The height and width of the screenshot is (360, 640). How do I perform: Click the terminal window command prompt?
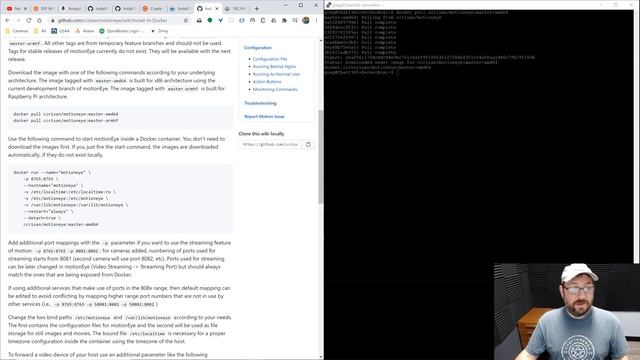pos(362,73)
